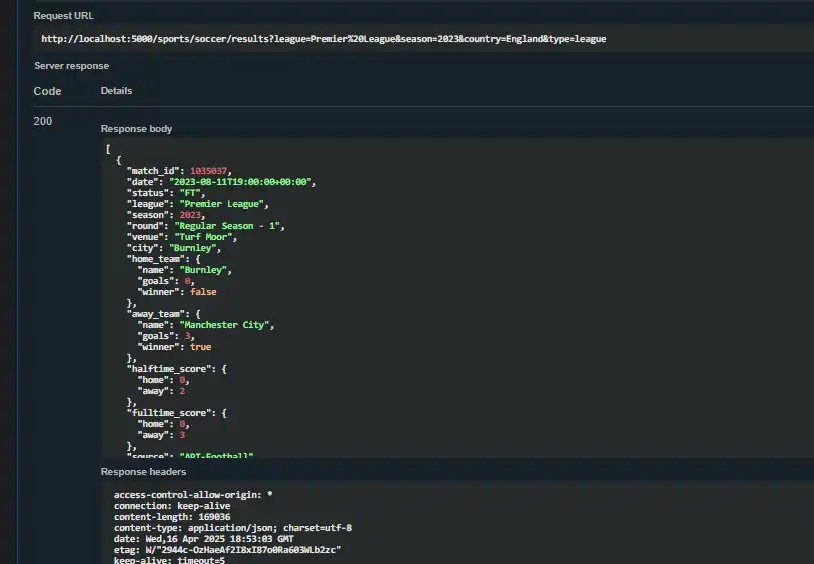Click the Details column header
This screenshot has height=564, width=814.
point(116,91)
